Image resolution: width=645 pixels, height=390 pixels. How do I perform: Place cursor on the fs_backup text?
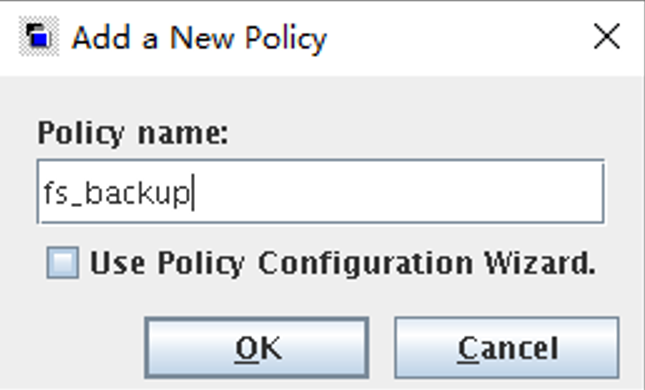[x=116, y=193]
